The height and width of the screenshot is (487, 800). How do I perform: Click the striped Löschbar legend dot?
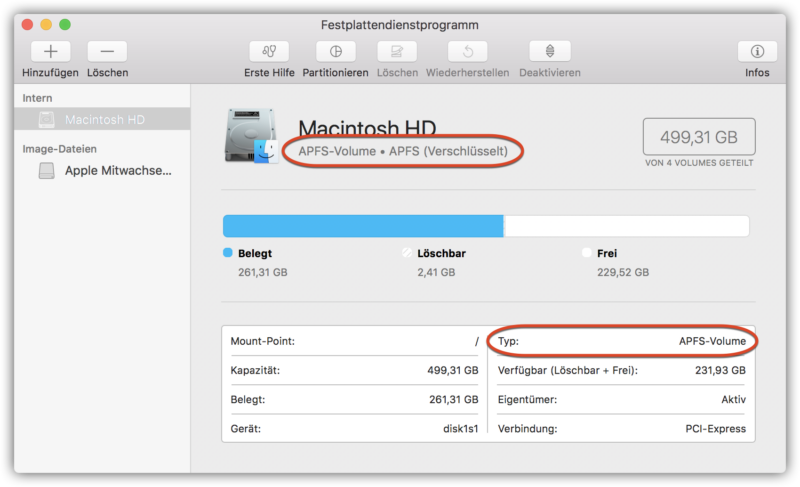pyautogui.click(x=407, y=253)
